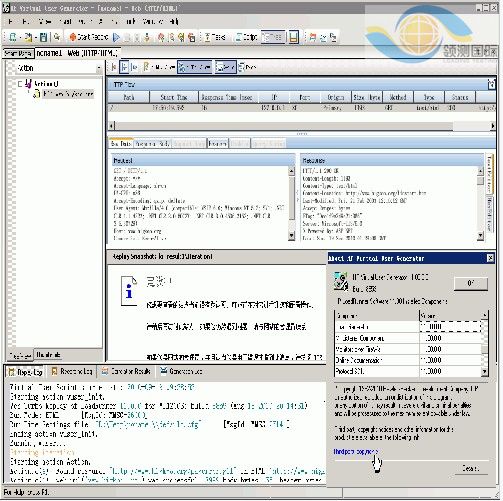Click right arrow of HTTP flow scrollbar
The image size is (503, 501).
(492, 126)
